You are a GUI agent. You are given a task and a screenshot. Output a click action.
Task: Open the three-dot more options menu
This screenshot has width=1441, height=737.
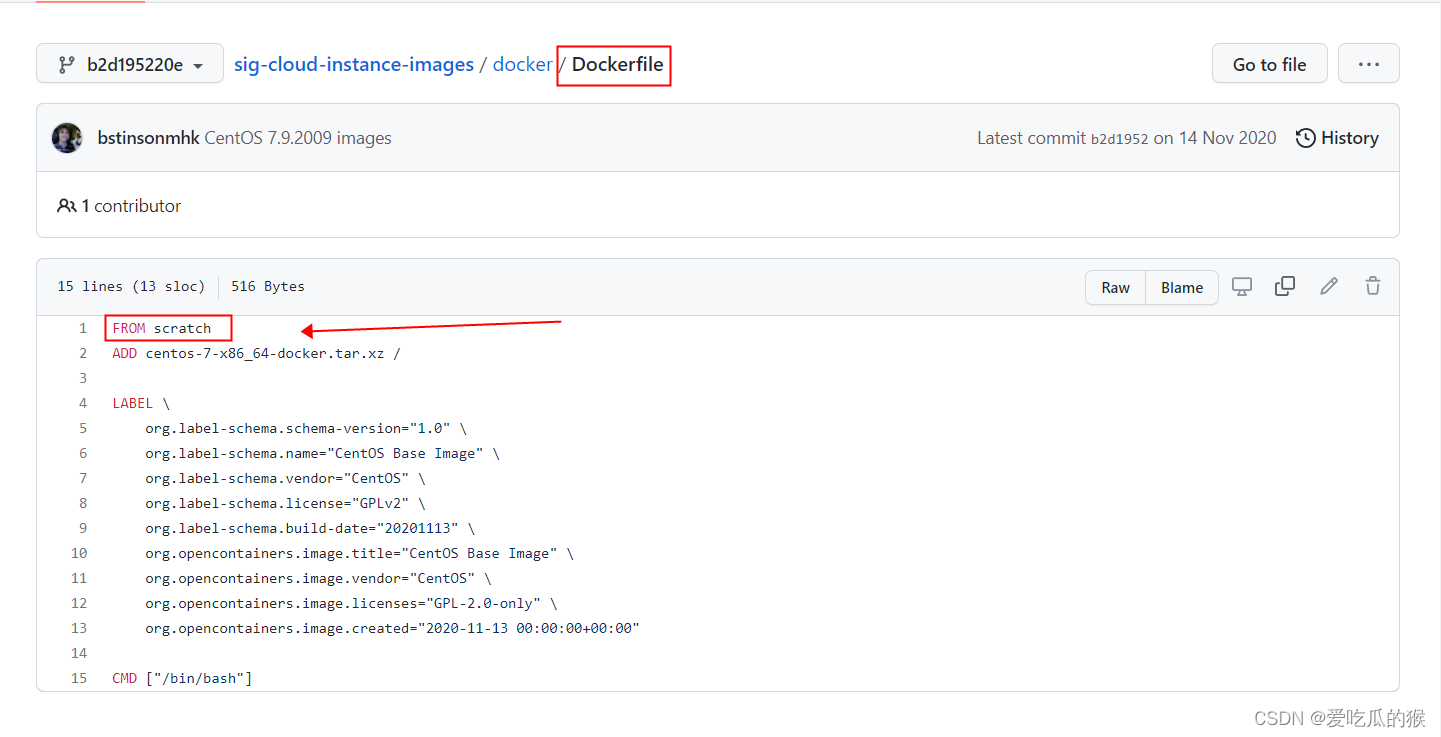click(1368, 64)
